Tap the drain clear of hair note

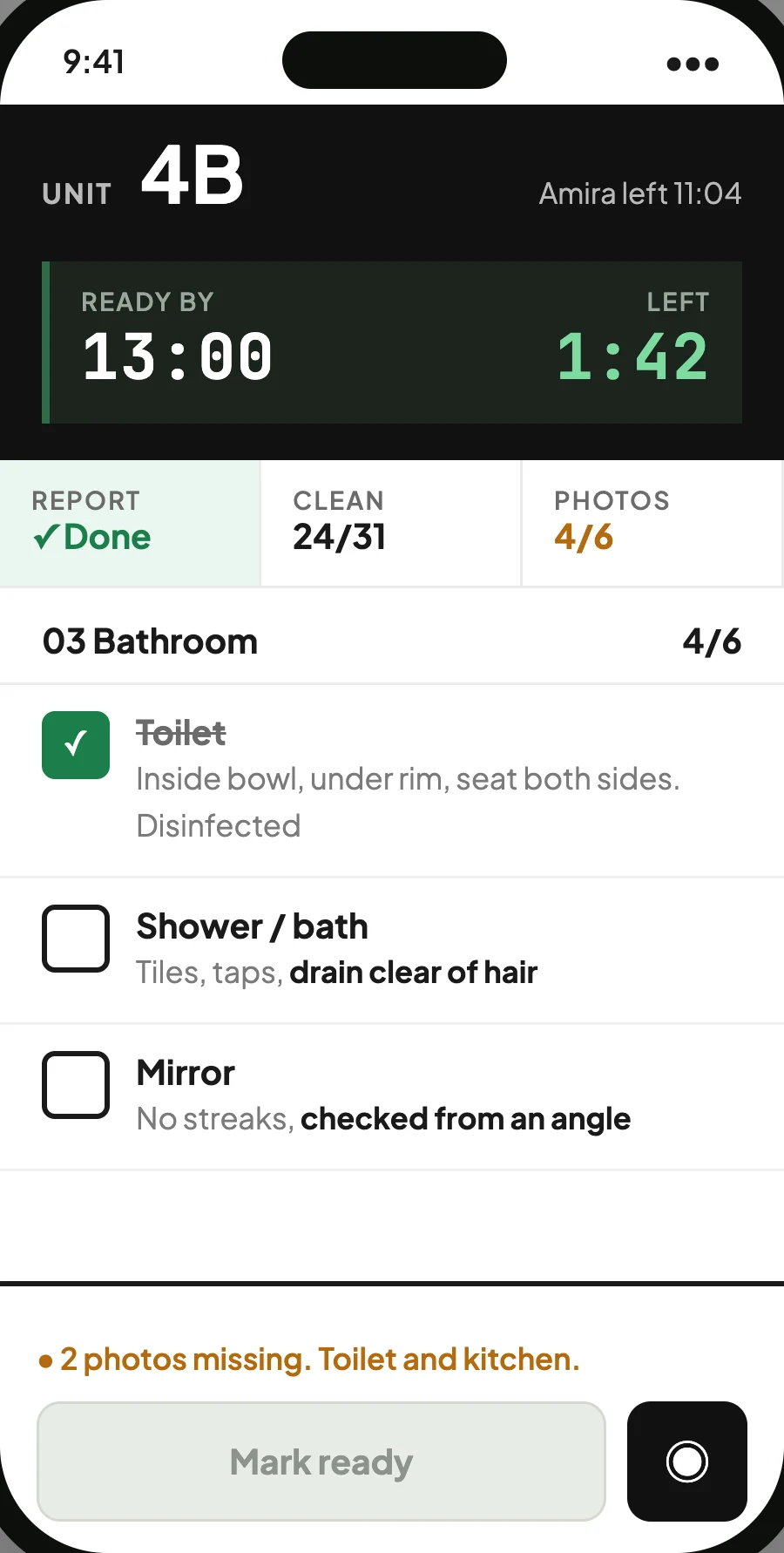pos(414,973)
